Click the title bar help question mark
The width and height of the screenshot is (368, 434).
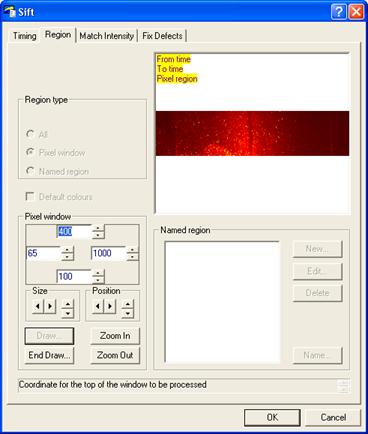coord(339,12)
